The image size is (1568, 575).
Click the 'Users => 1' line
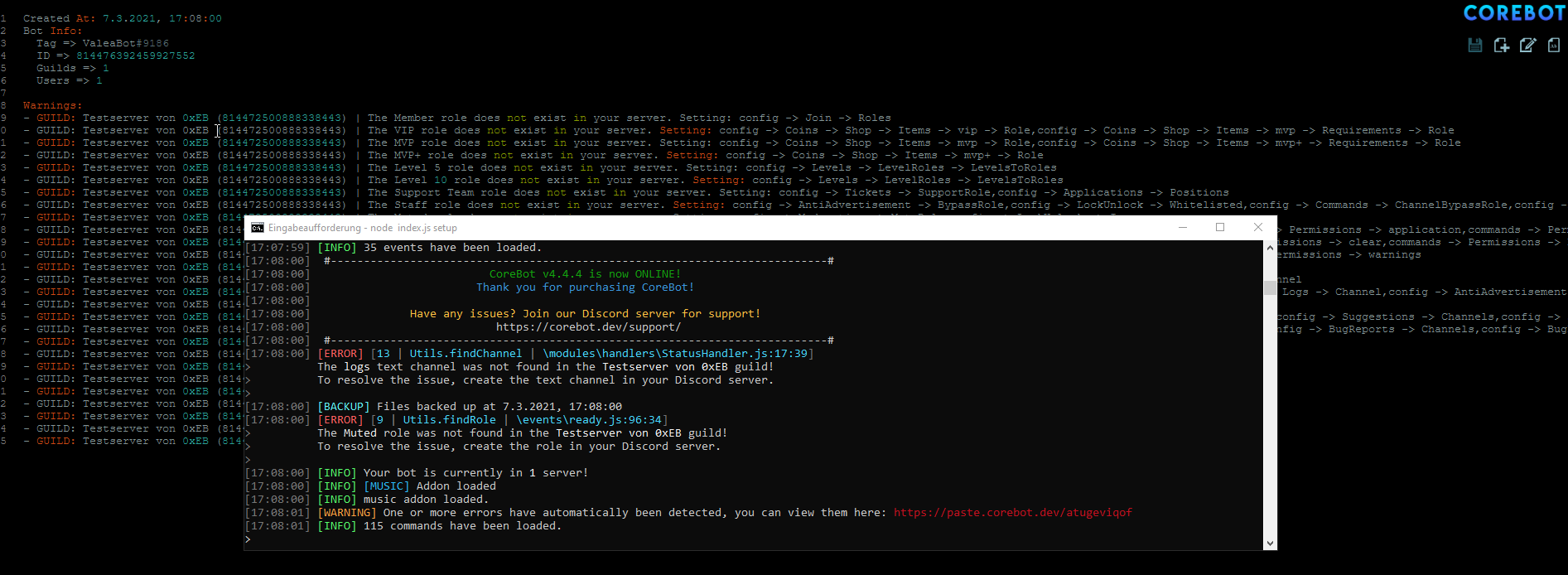click(x=70, y=80)
